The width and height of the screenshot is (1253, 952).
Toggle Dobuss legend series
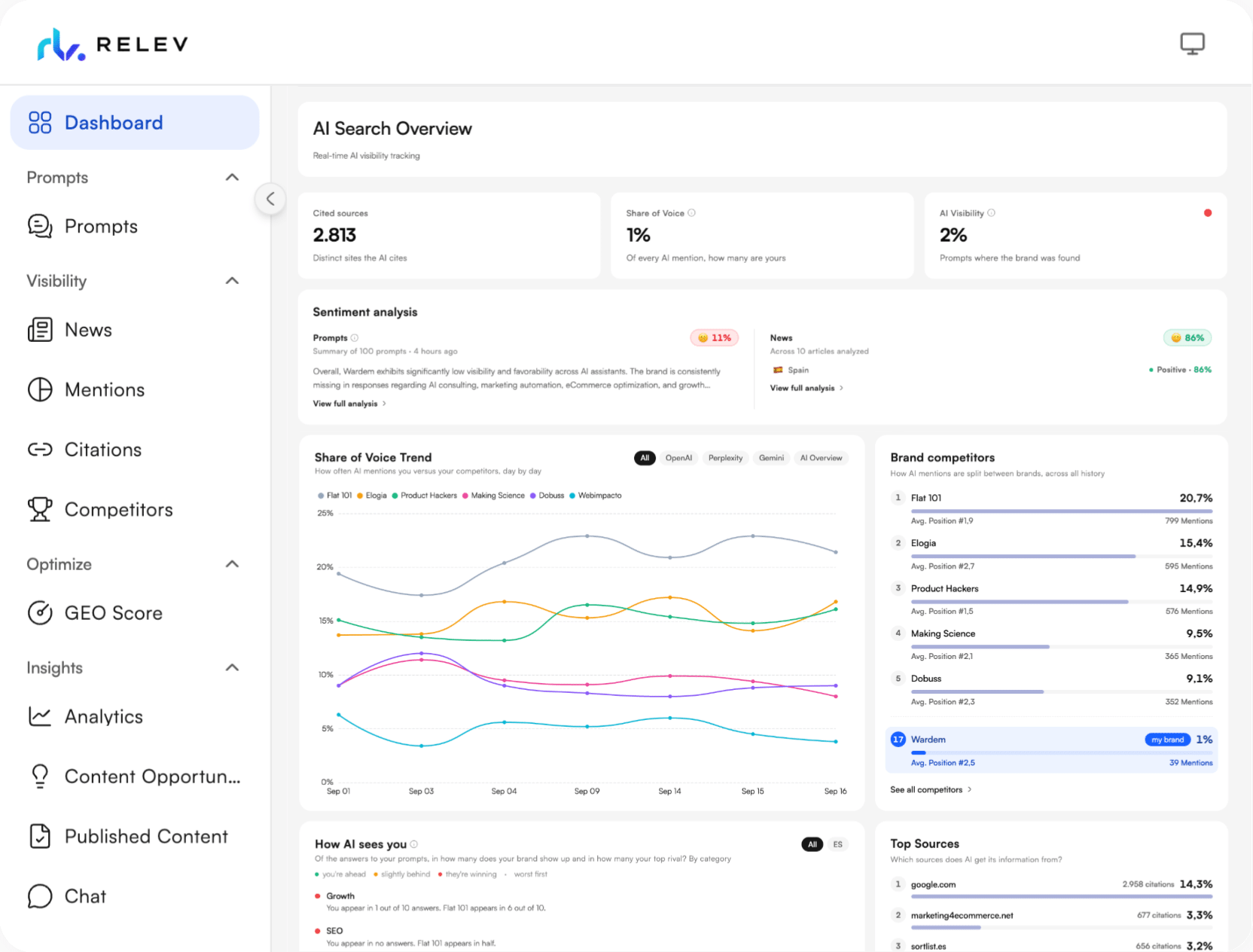point(547,496)
